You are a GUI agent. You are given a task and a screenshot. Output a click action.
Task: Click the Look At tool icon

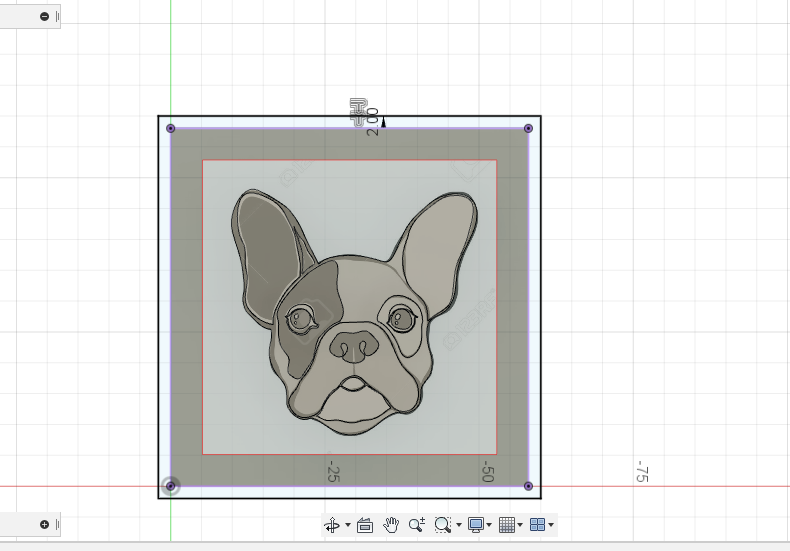coord(365,525)
